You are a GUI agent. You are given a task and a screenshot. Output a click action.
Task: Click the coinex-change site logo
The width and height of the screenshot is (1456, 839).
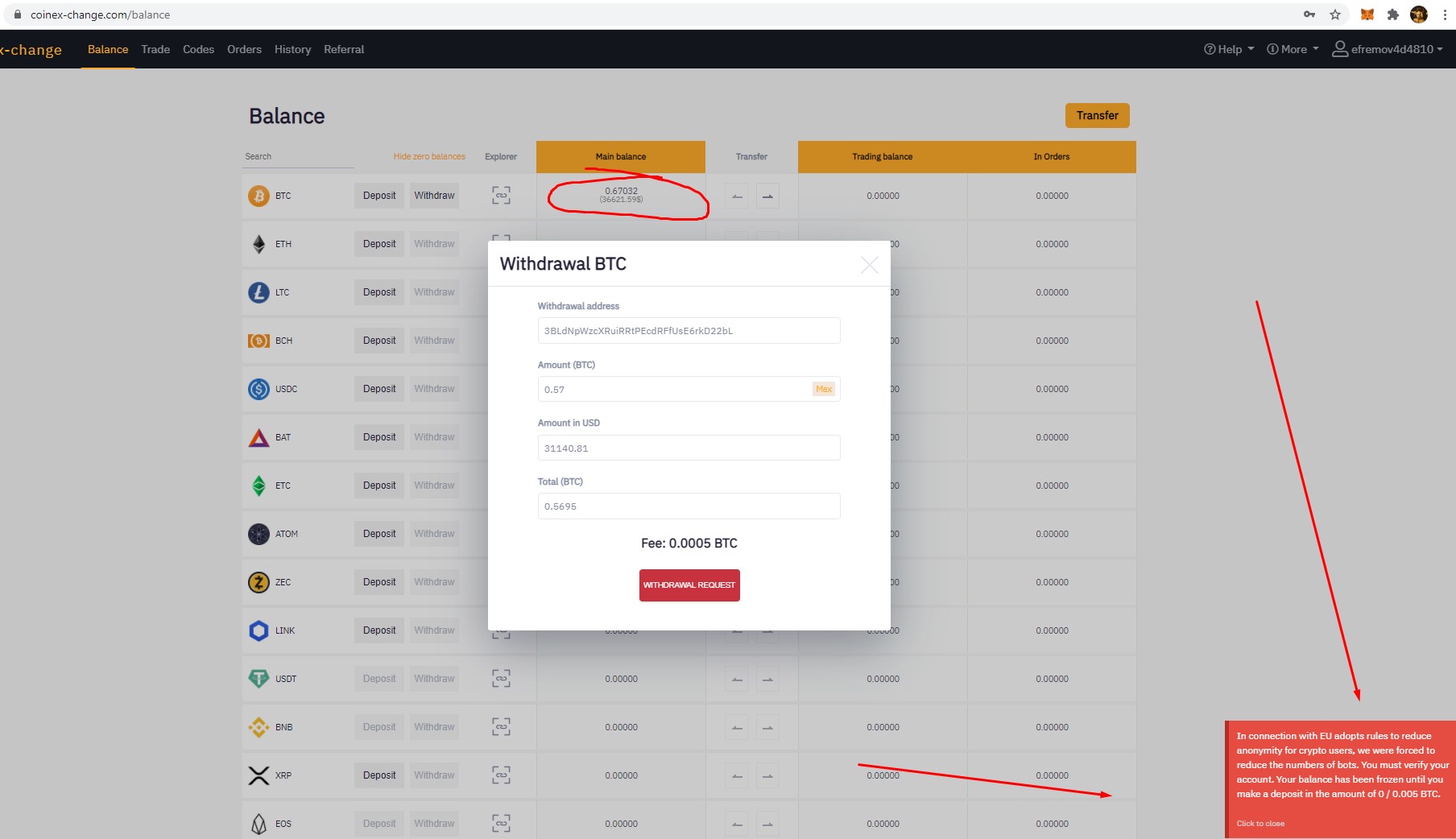31,50
